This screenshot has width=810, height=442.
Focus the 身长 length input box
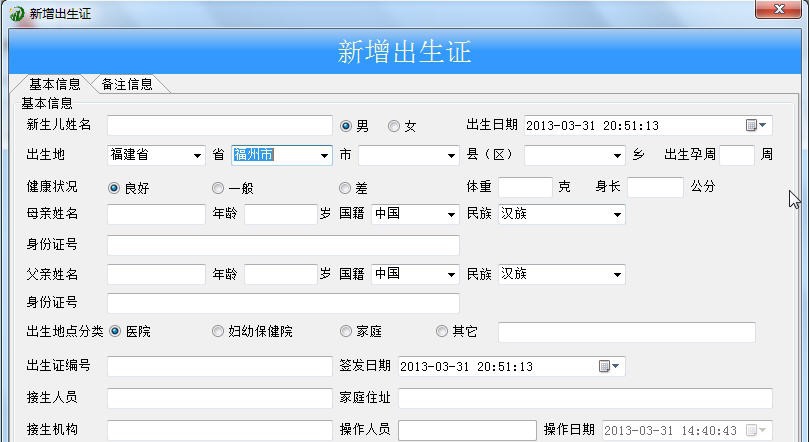coord(656,187)
